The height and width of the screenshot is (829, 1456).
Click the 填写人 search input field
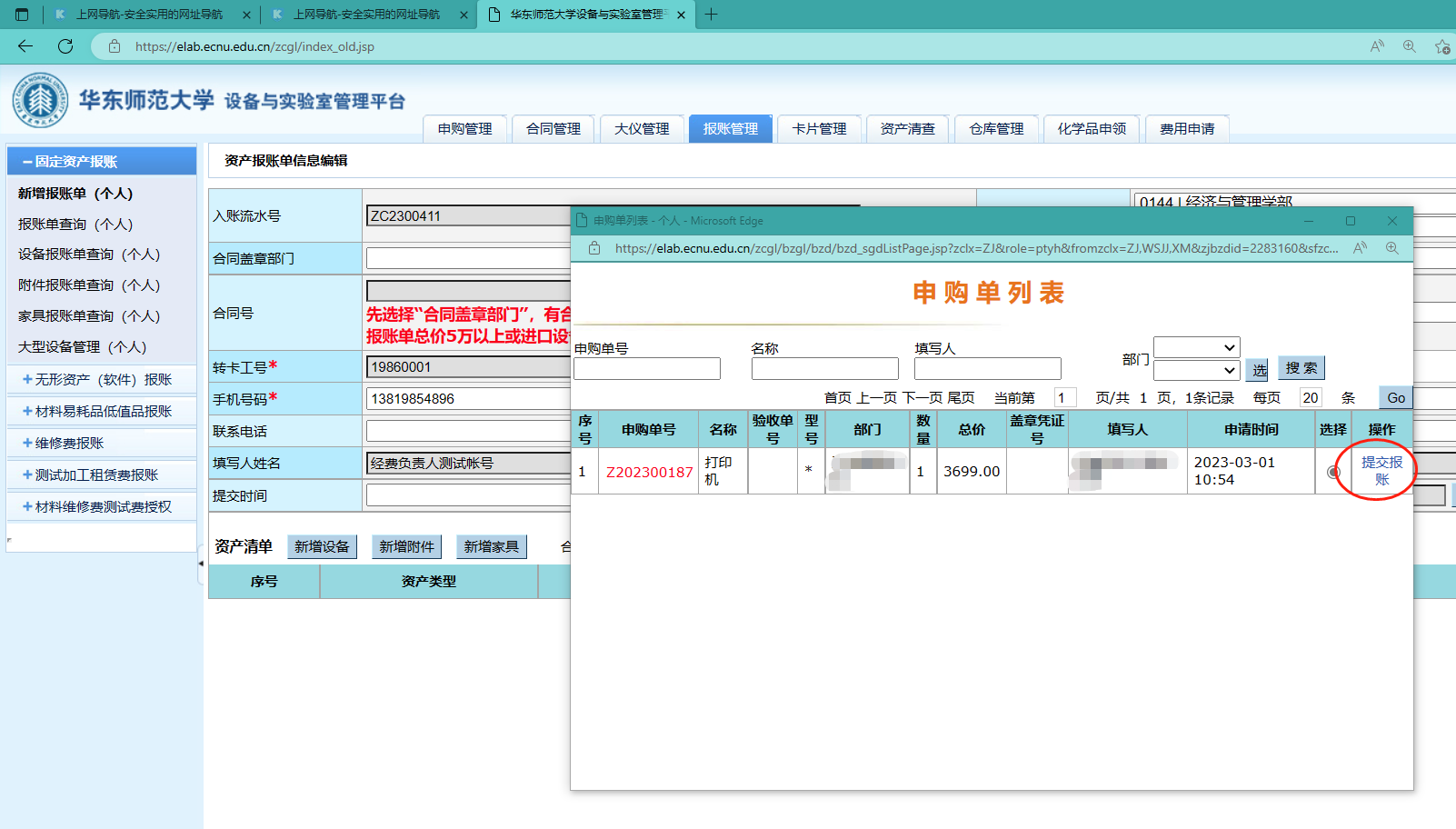point(987,368)
